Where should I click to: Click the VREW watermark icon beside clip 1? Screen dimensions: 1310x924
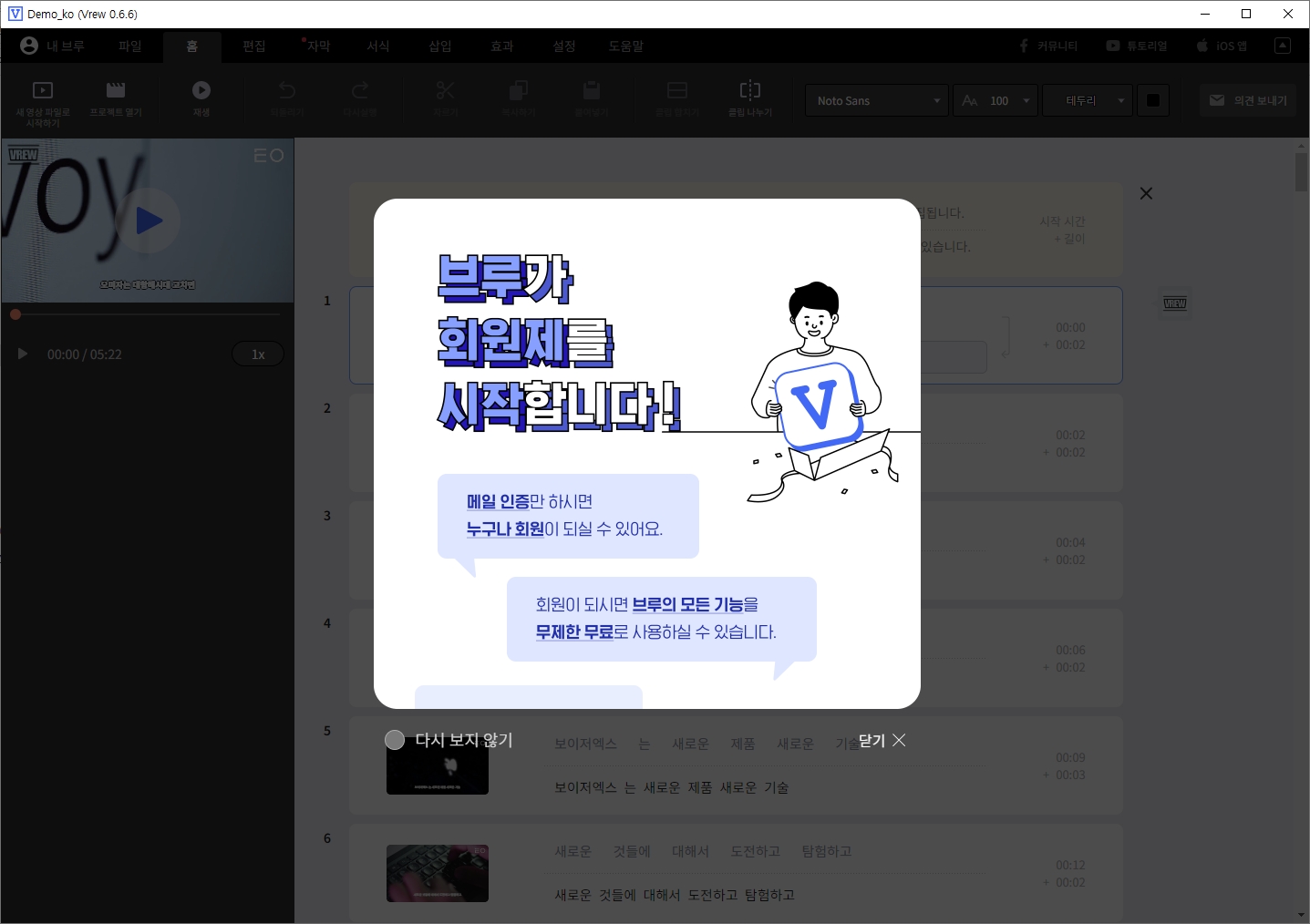click(x=1175, y=303)
